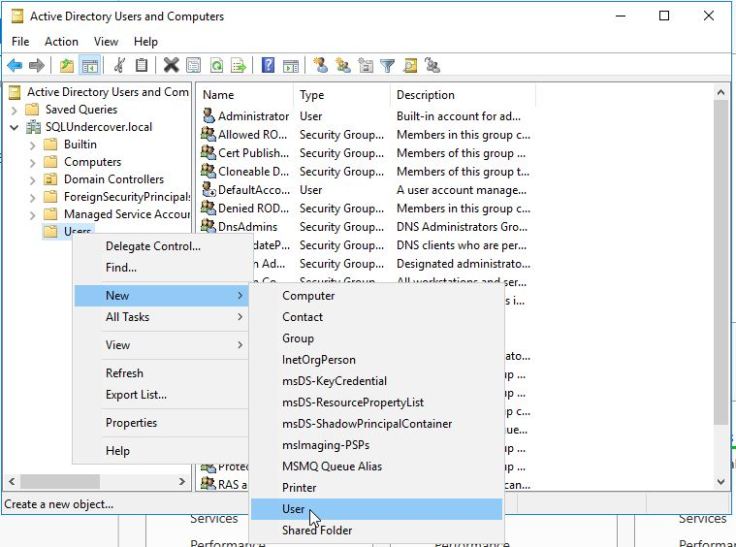
Task: Select Shared Folder in New submenu
Action: [376, 531]
